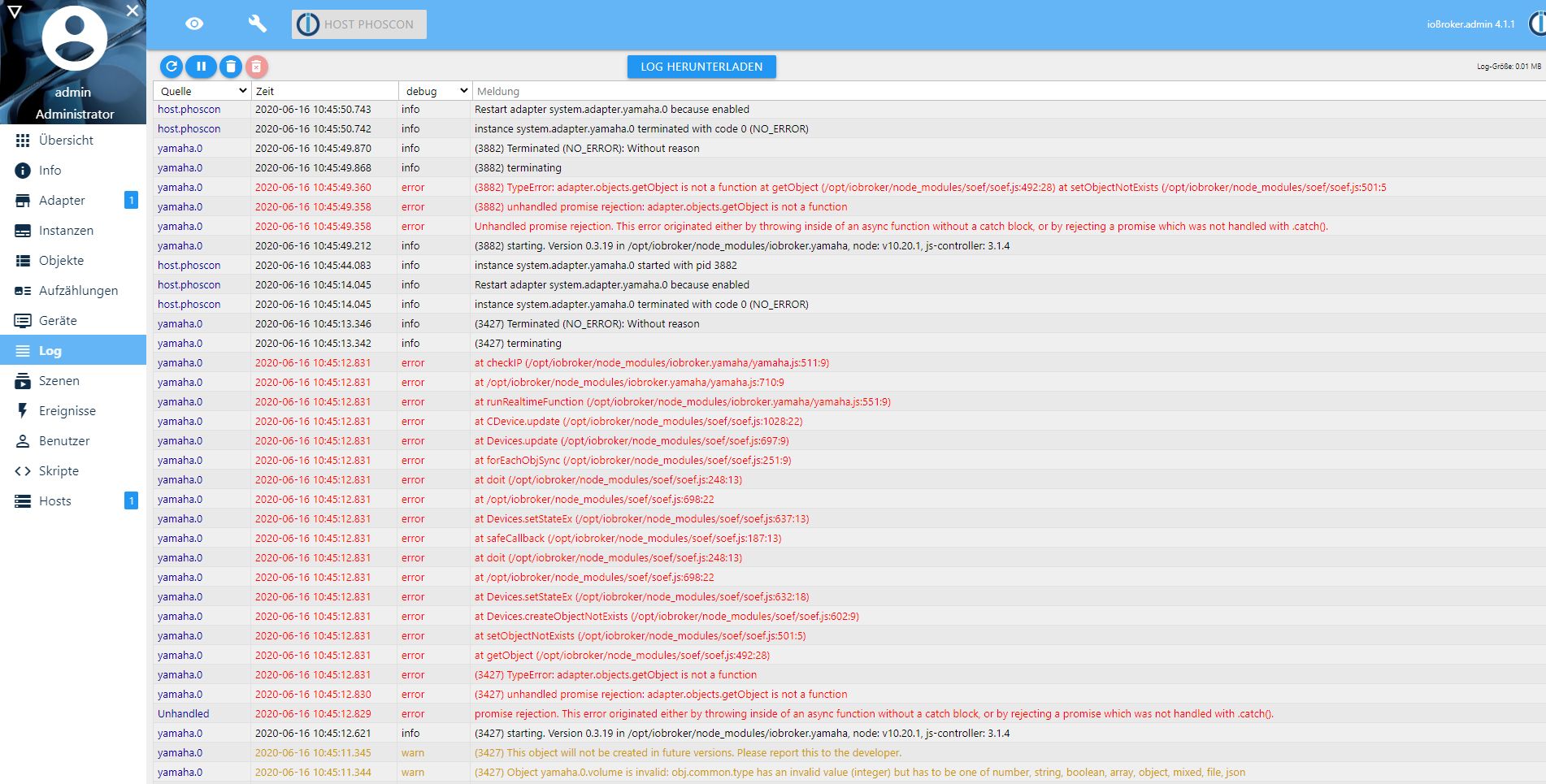Refresh the log with the reload icon
This screenshot has height=784, width=1546.
pos(172,67)
